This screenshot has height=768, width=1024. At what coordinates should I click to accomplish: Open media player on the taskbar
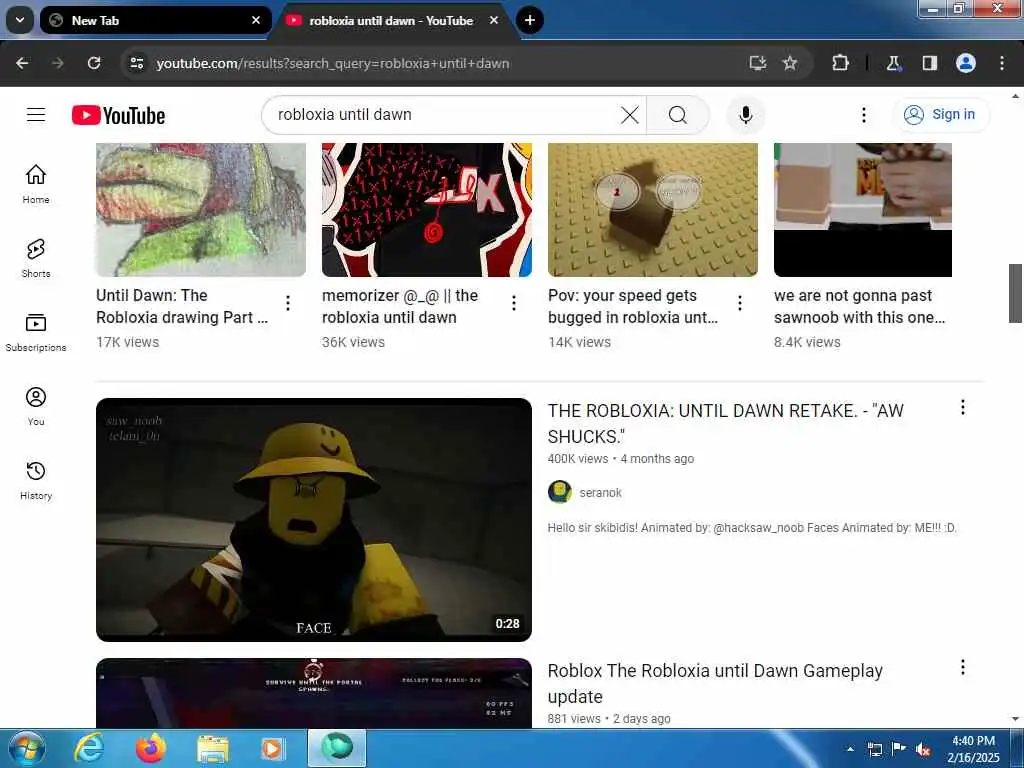point(272,748)
